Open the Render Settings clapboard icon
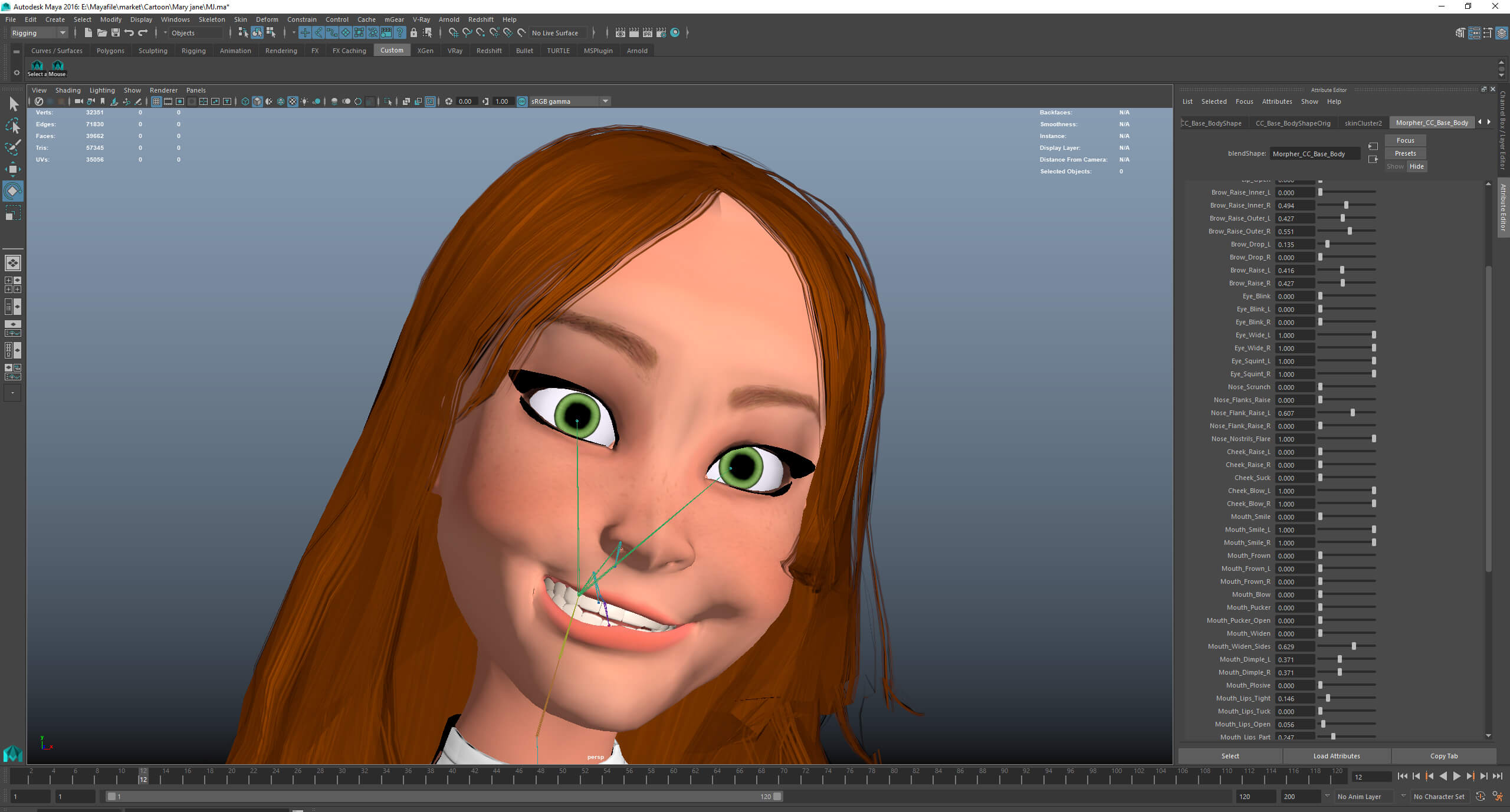1510x812 pixels. (x=661, y=32)
